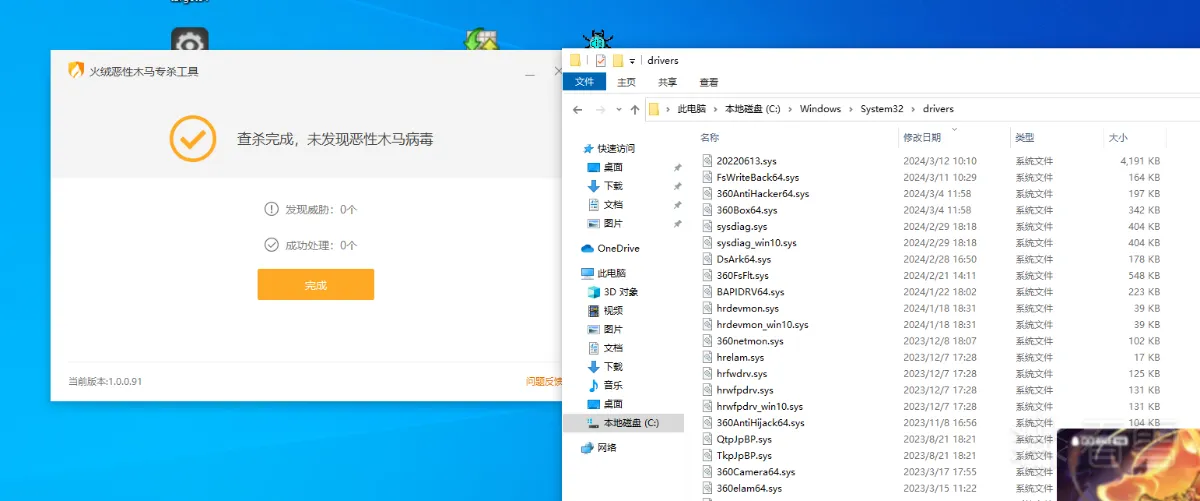Image resolution: width=1200 pixels, height=501 pixels.
Task: Click the file icon of hrfwdrv.sys
Action: click(x=707, y=374)
